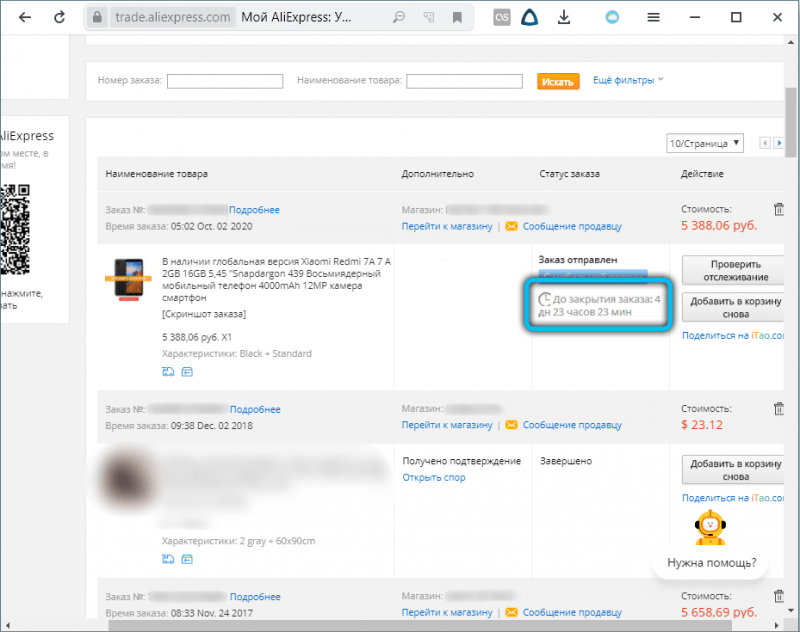Image resolution: width=800 pixels, height=632 pixels.
Task: Open the Xiaomi Redmi 7A product thumbnail
Action: coord(129,280)
